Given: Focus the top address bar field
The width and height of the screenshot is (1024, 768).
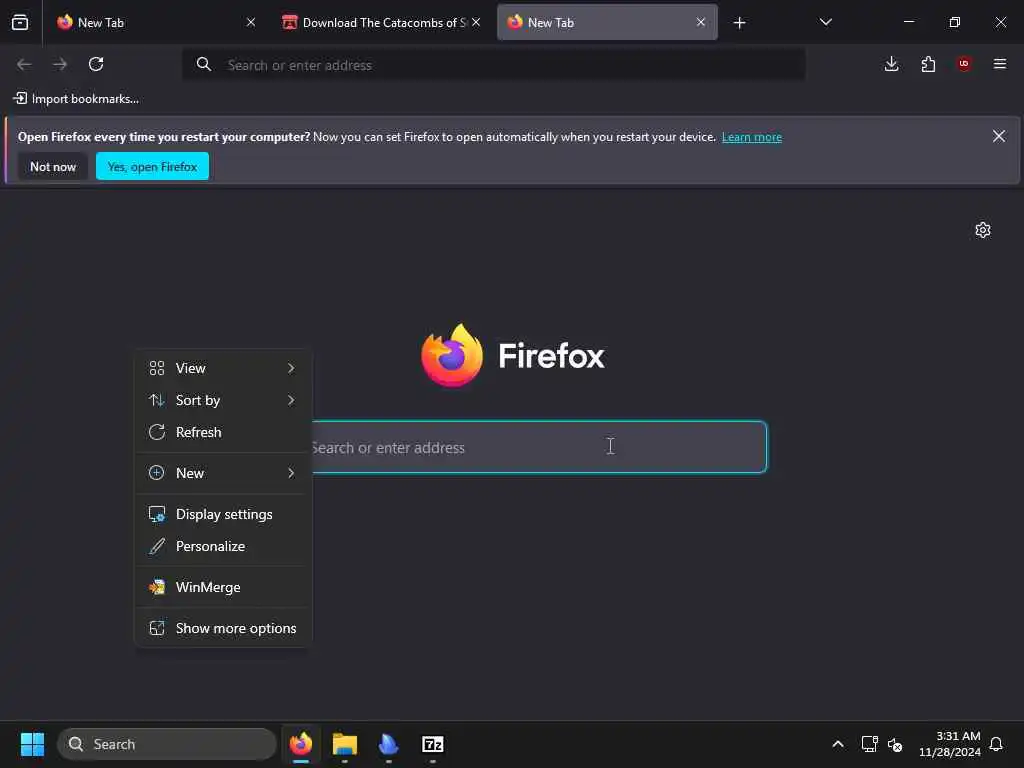Looking at the screenshot, I should [x=494, y=65].
